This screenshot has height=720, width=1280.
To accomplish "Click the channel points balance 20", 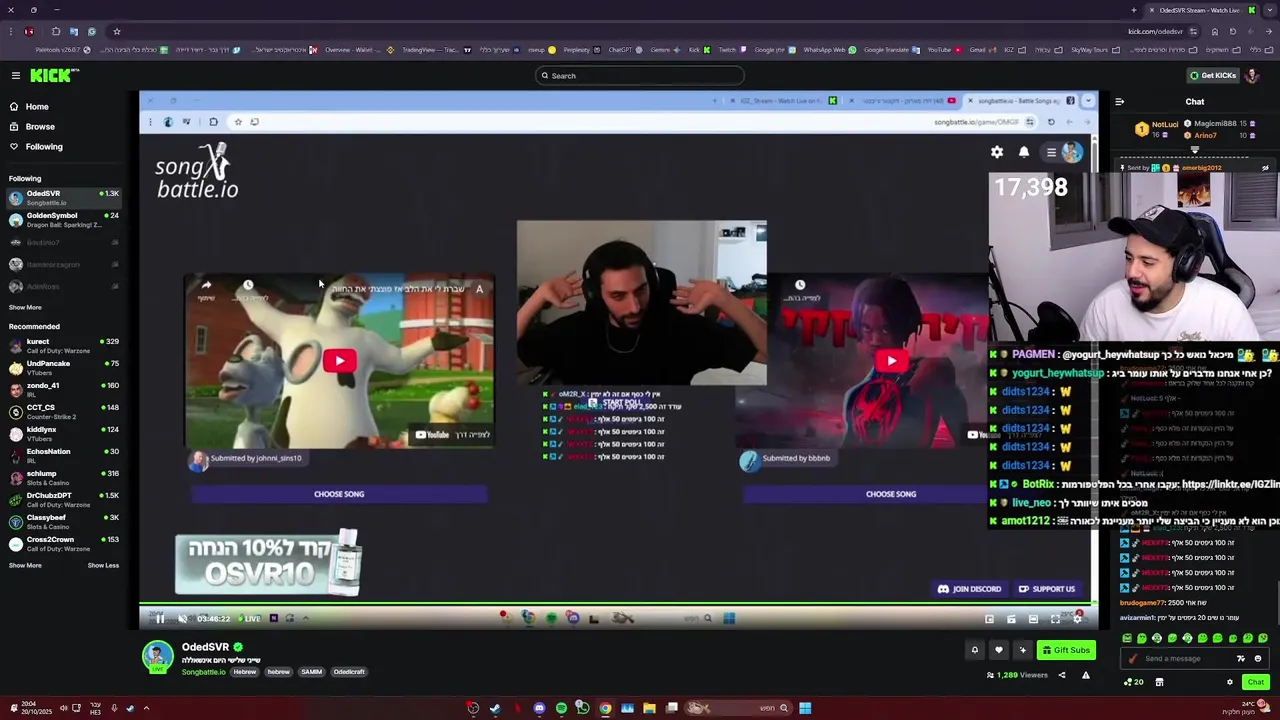I will pos(1134,682).
